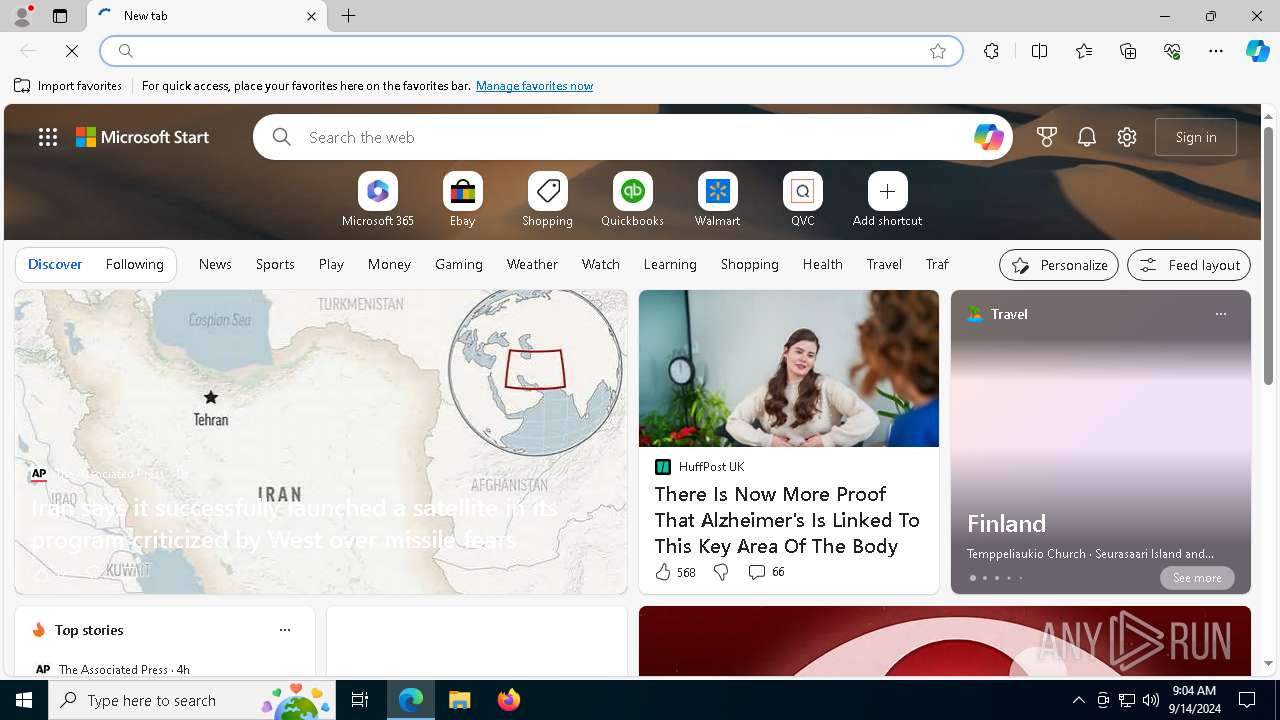The width and height of the screenshot is (1280, 720).
Task: Add this page to favorites star
Action: [938, 51]
